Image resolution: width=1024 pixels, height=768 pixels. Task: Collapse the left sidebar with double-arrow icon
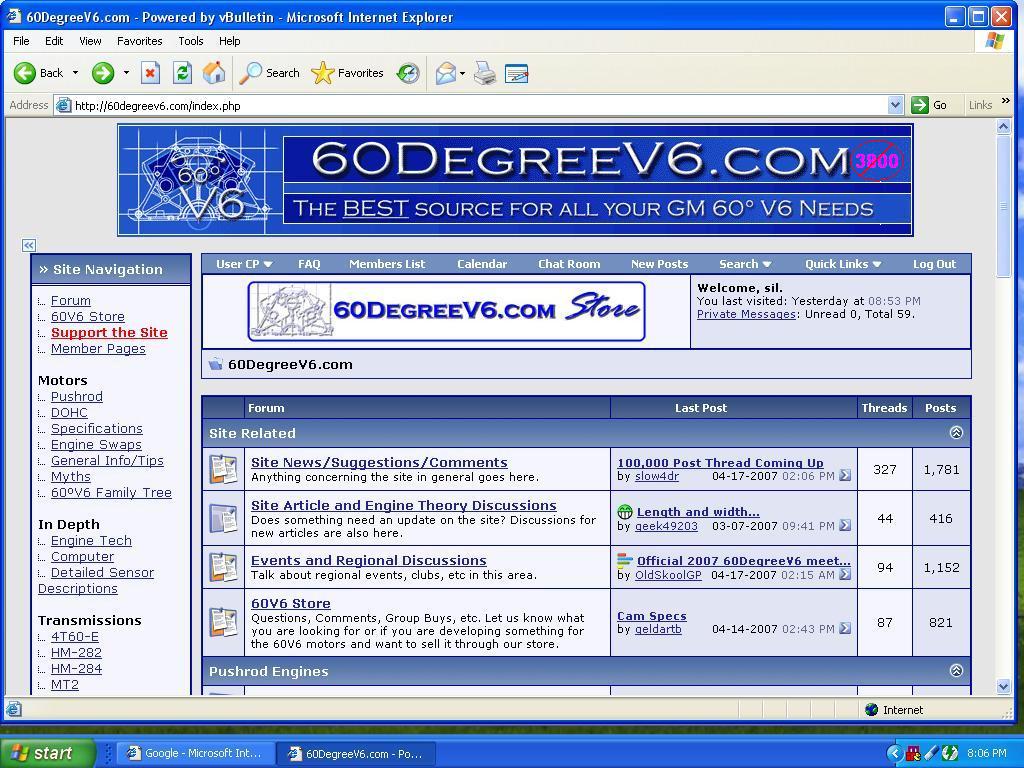(29, 245)
